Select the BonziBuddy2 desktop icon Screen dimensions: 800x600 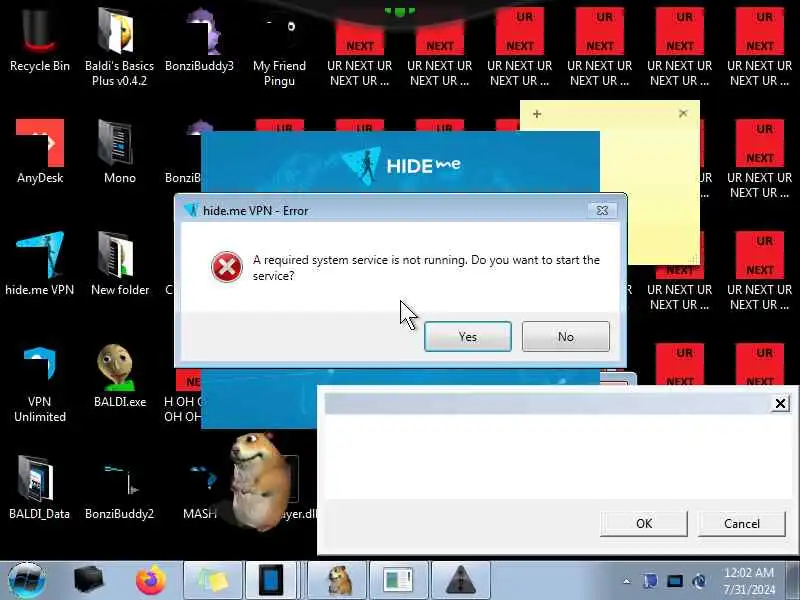(x=119, y=487)
